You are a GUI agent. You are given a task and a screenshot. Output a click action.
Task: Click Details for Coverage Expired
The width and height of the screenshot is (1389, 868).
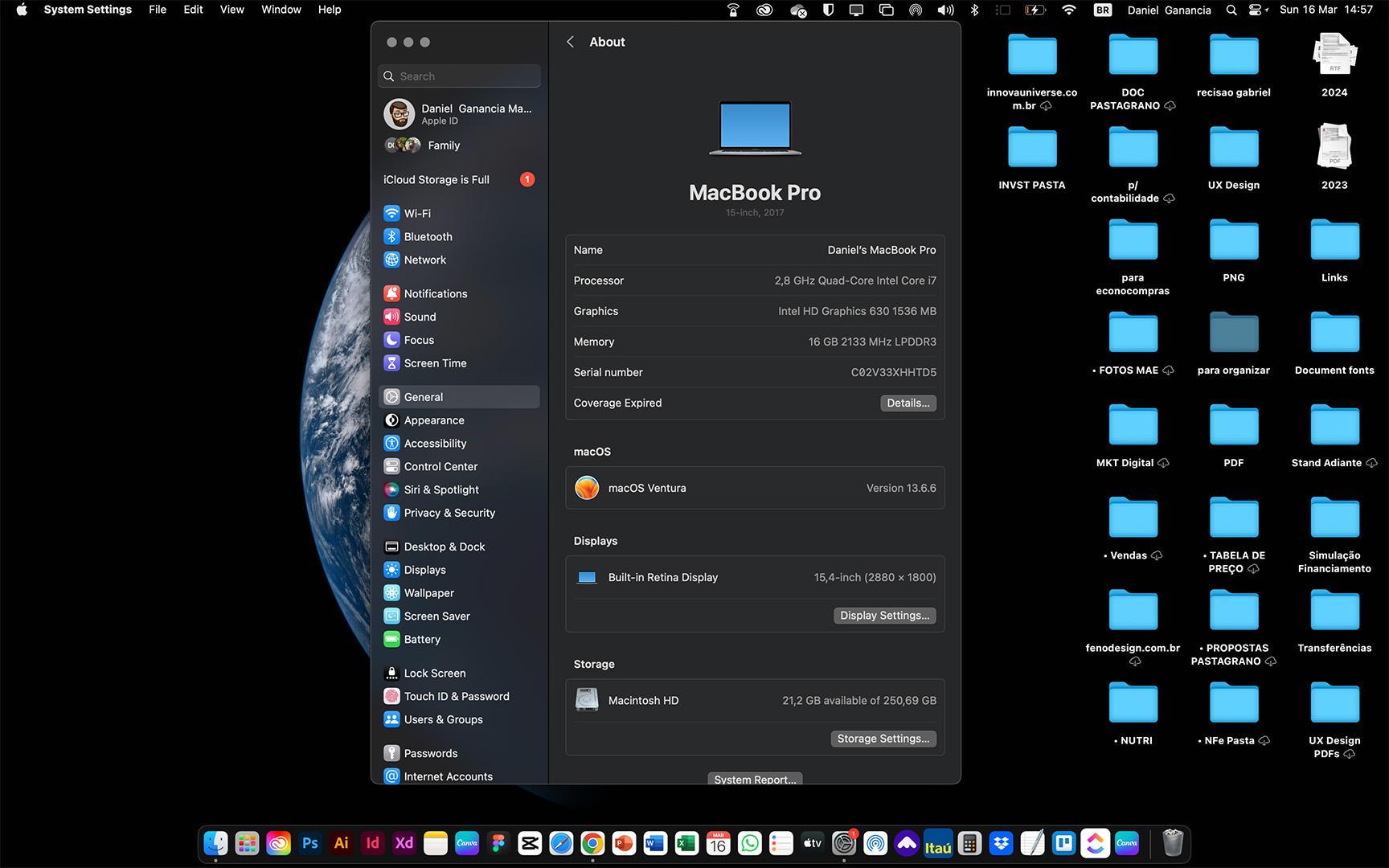pos(908,403)
